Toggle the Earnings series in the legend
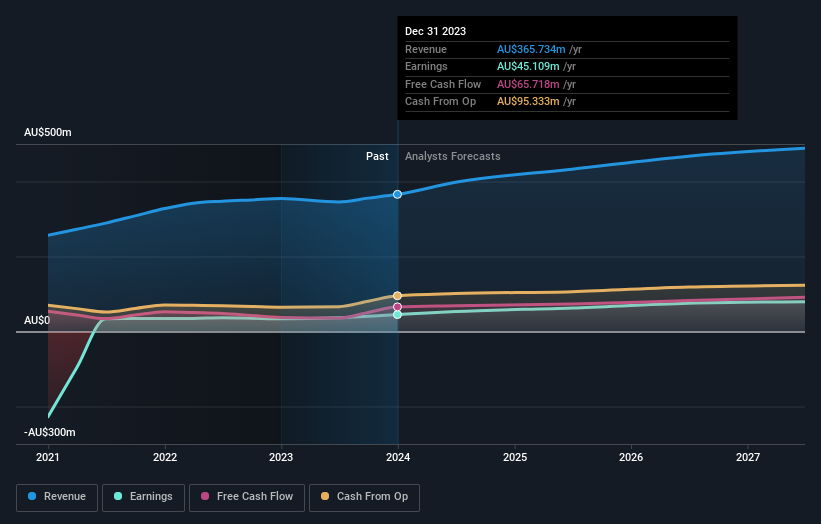The image size is (821, 524). point(143,497)
